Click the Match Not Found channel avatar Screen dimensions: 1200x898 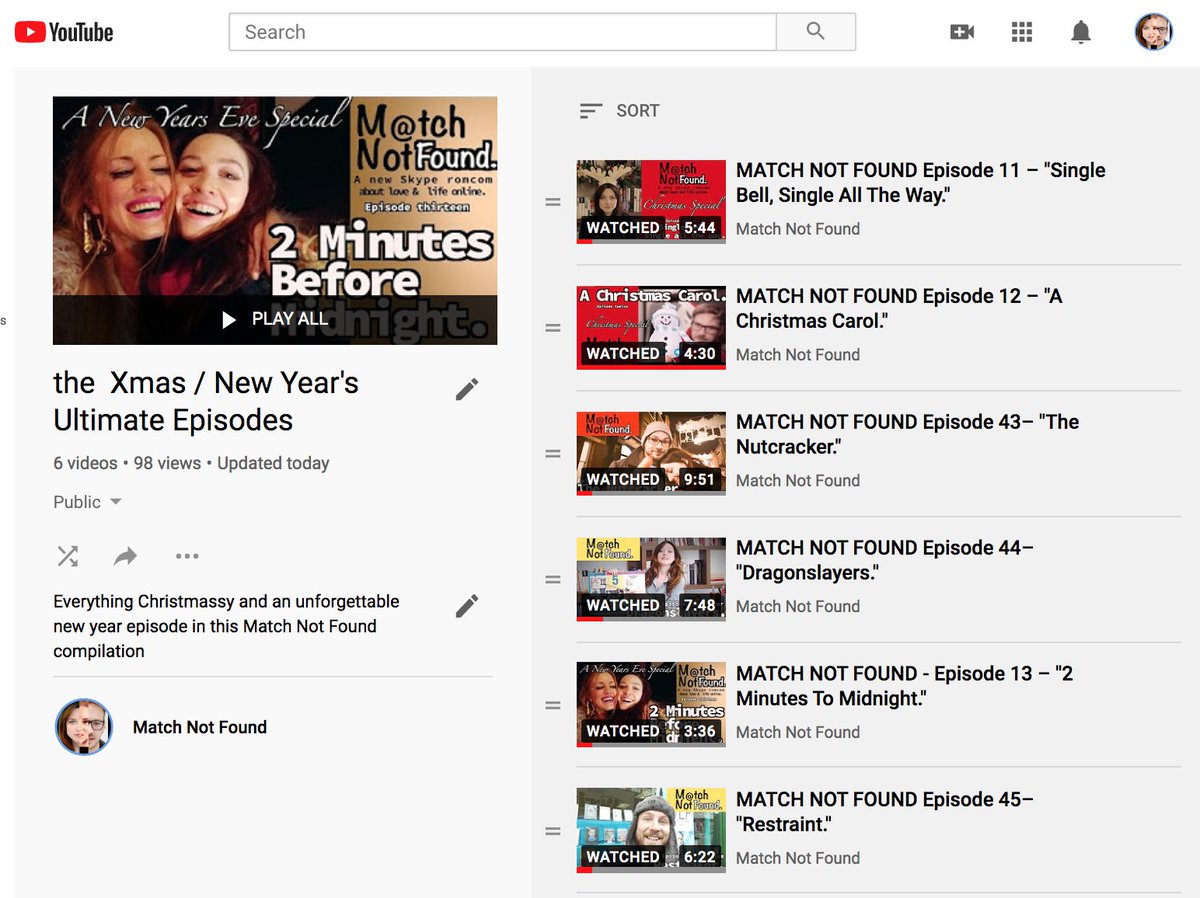point(84,727)
